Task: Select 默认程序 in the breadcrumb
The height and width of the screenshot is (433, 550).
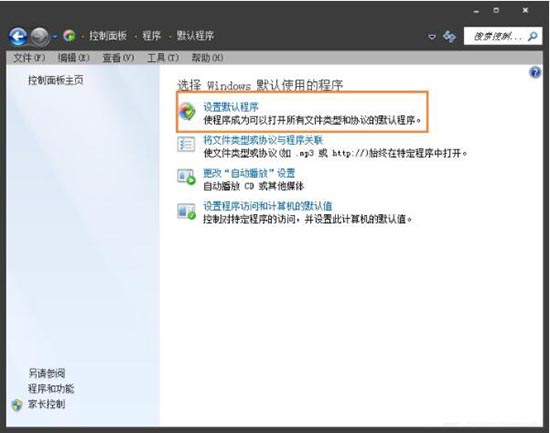Action: (x=195, y=36)
